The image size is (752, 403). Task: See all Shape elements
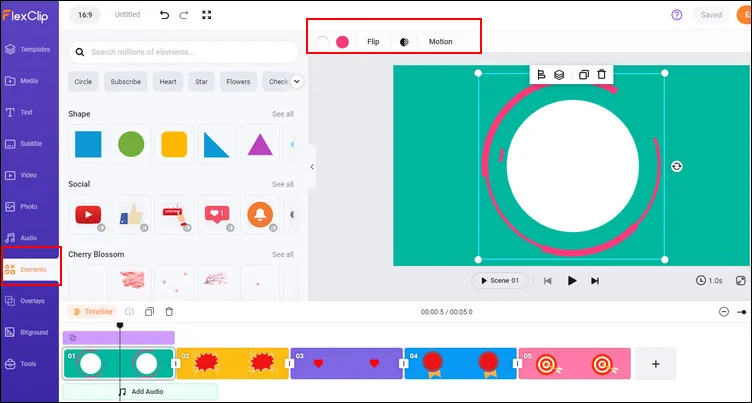coord(282,114)
